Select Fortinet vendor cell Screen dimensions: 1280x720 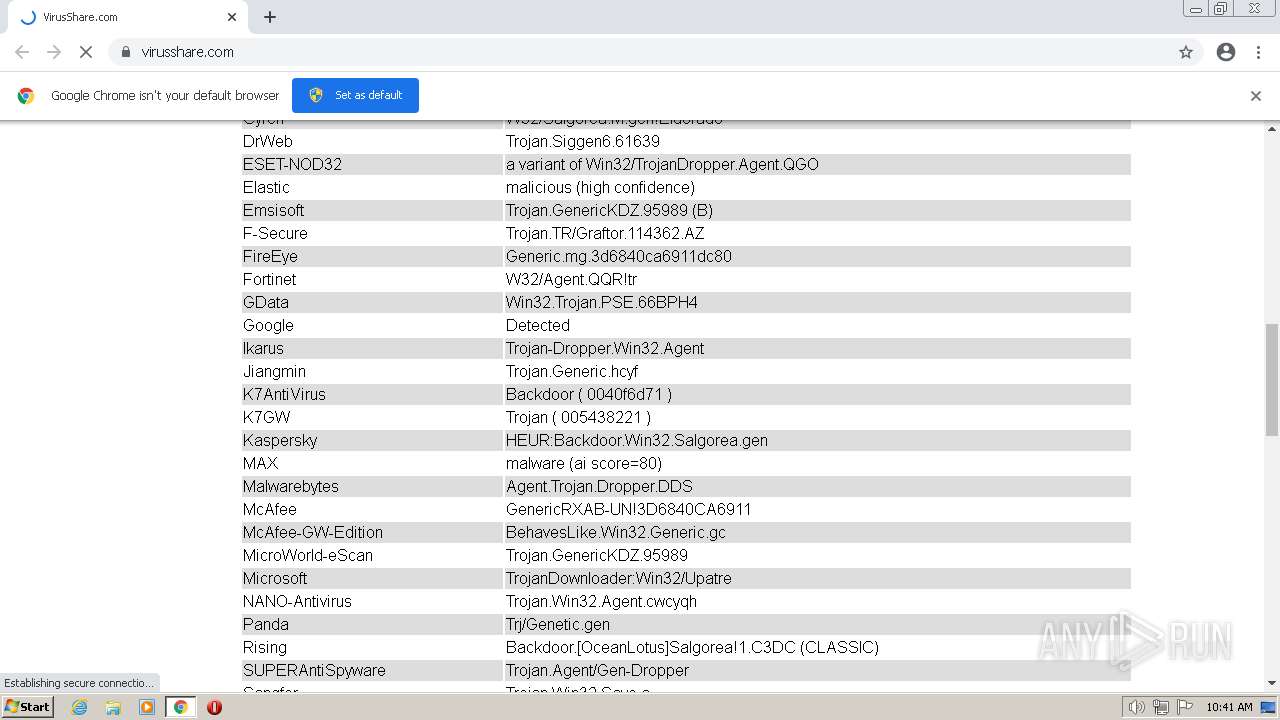click(x=371, y=279)
